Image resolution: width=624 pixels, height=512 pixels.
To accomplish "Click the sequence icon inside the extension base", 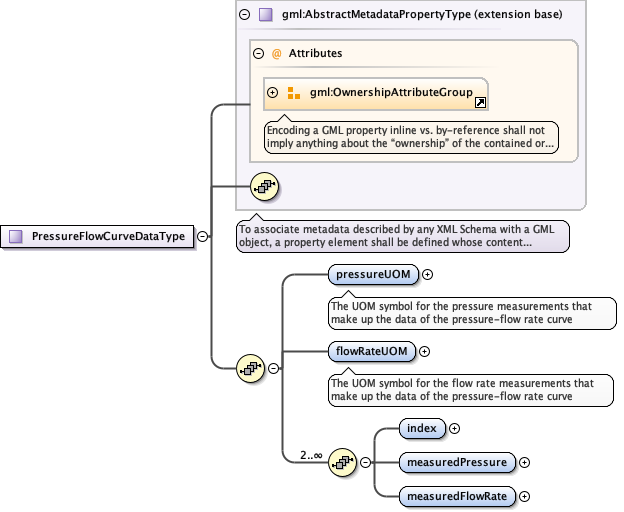I will point(264,186).
